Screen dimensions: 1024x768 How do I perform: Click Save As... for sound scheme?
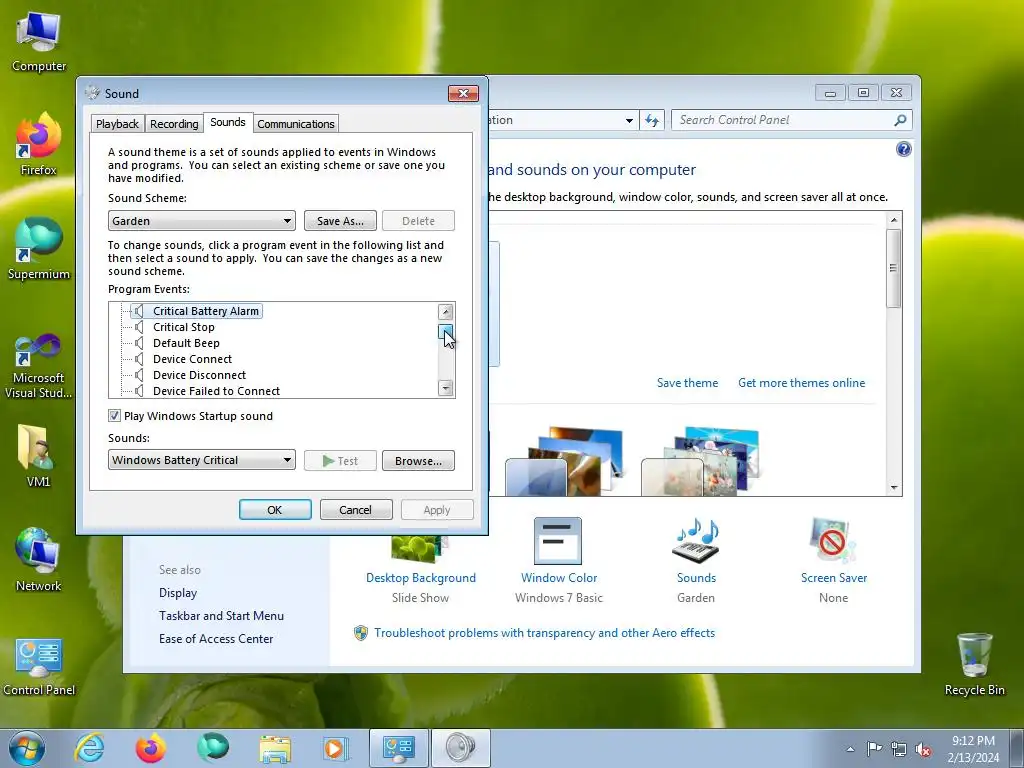click(340, 221)
